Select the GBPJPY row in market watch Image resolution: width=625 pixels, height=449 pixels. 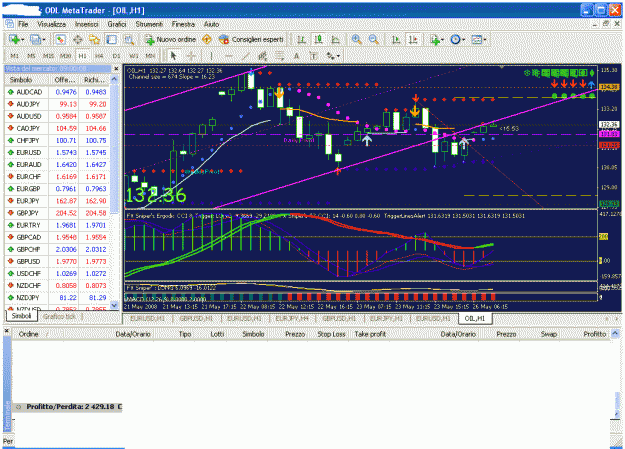click(x=57, y=213)
